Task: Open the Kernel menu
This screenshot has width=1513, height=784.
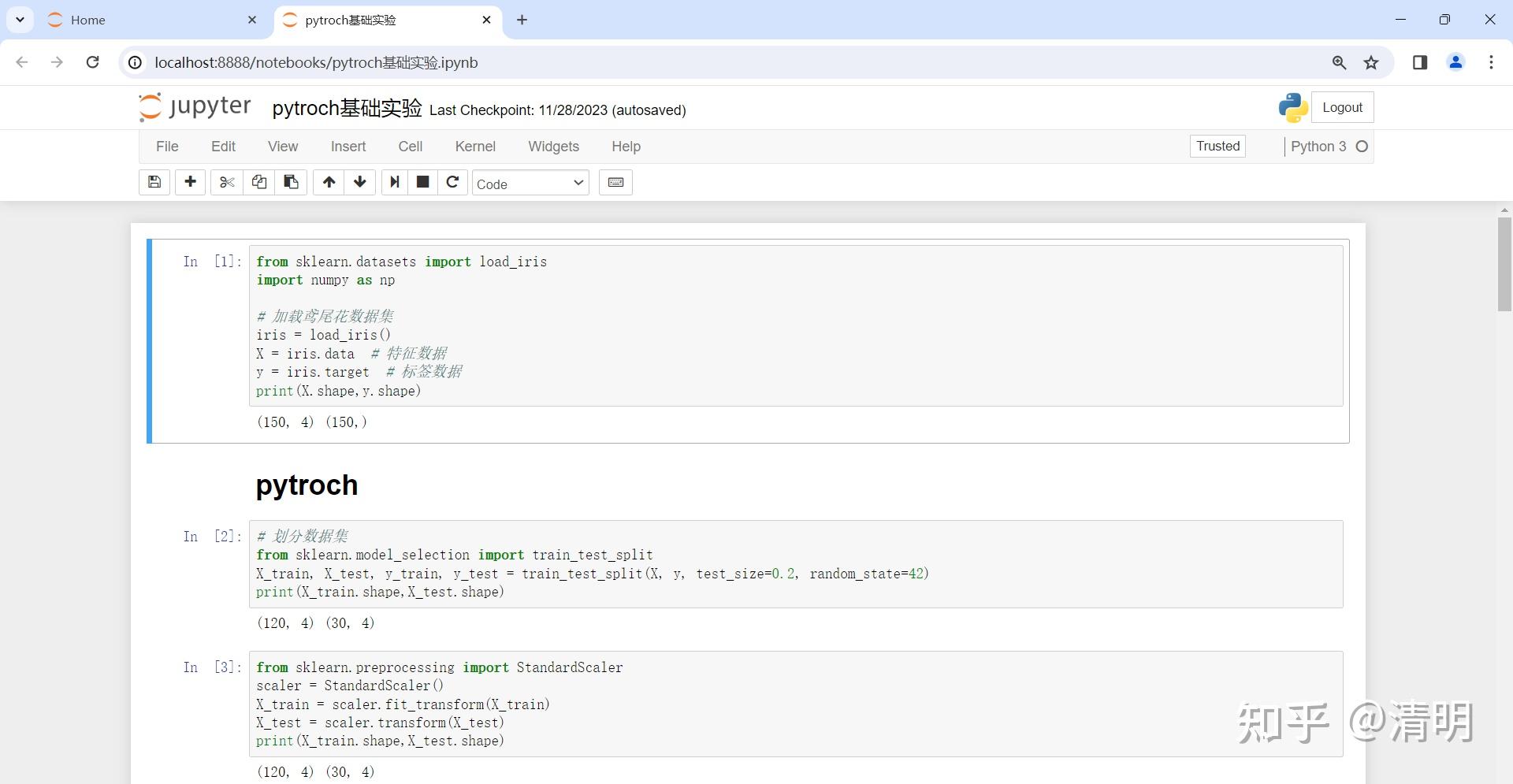Action: coord(474,147)
